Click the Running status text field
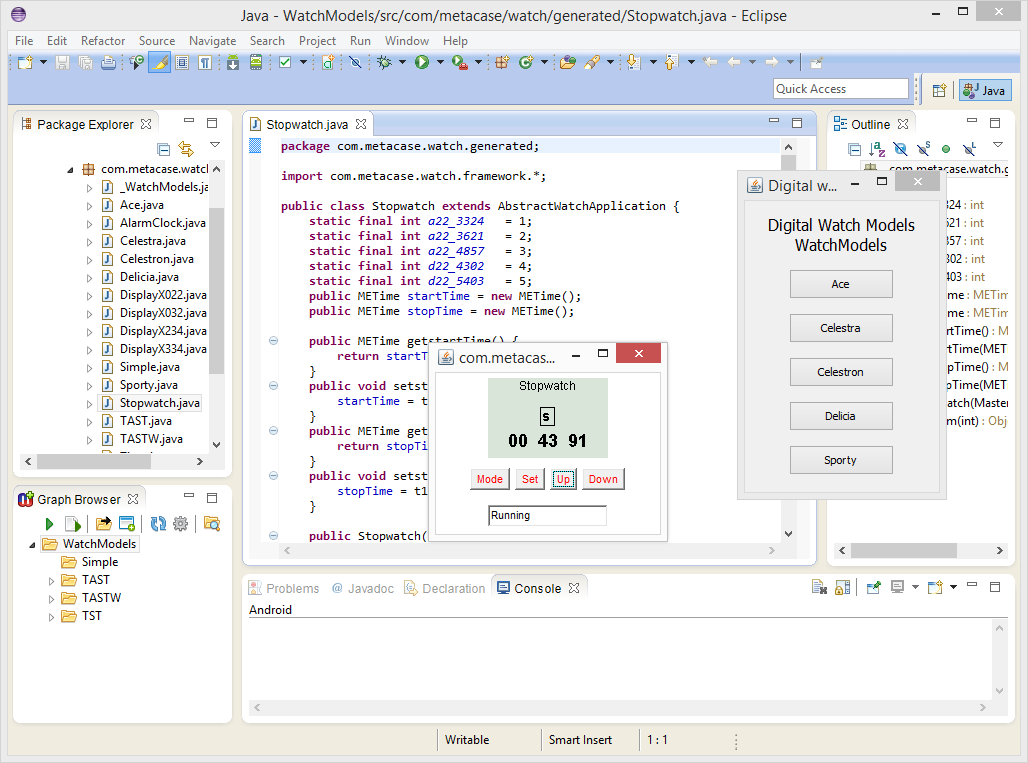 (x=547, y=515)
